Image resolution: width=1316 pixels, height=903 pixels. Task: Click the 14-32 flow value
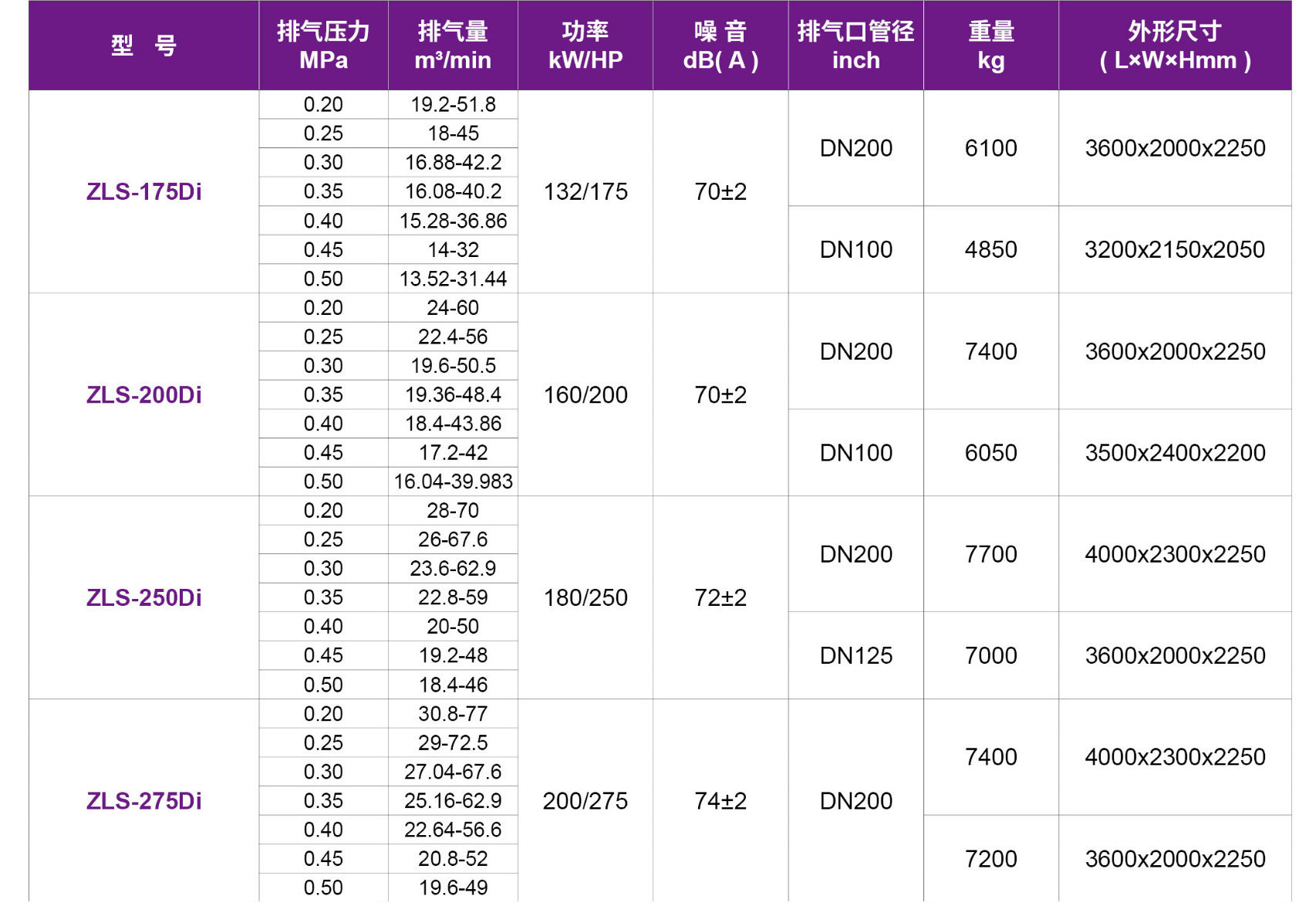point(453,249)
